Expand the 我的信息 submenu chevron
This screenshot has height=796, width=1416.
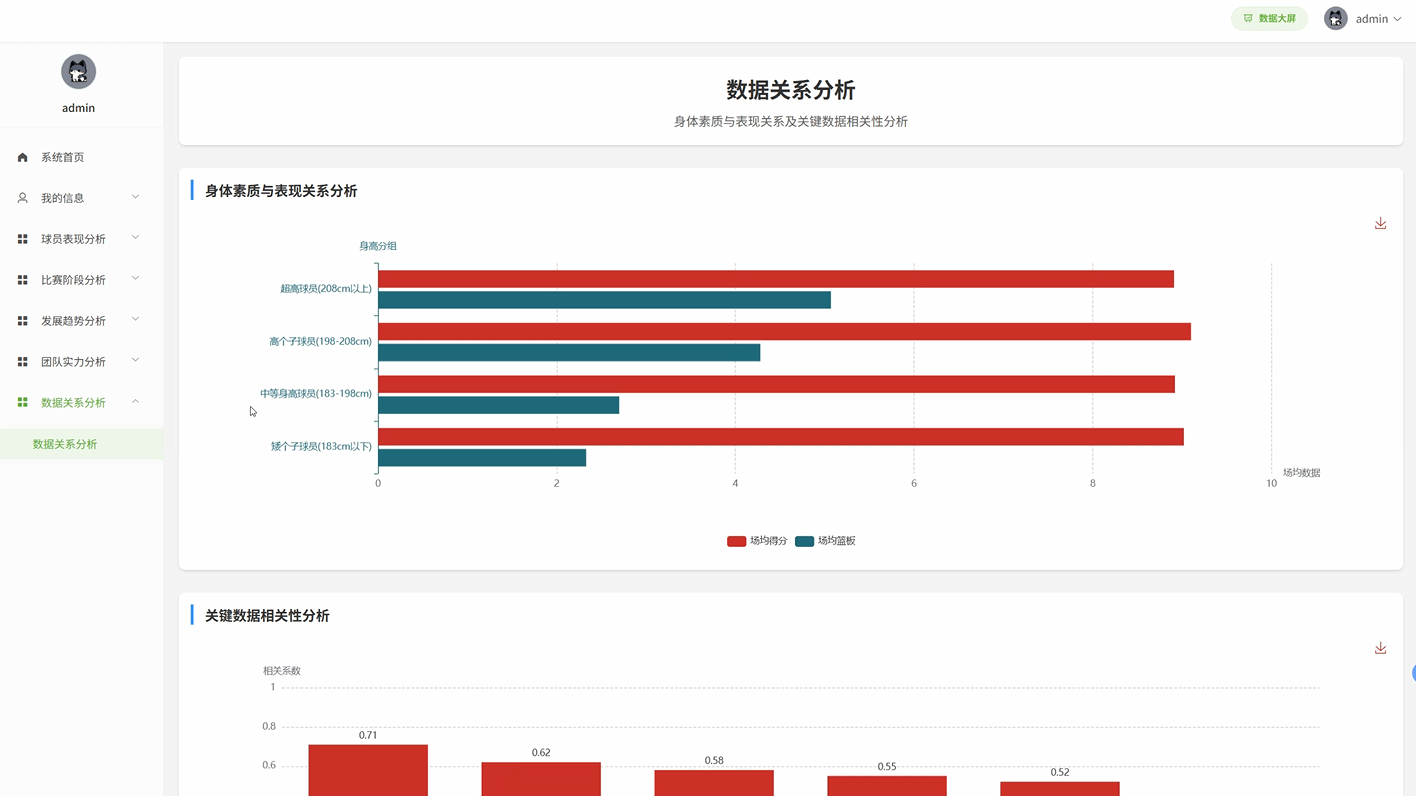click(136, 197)
